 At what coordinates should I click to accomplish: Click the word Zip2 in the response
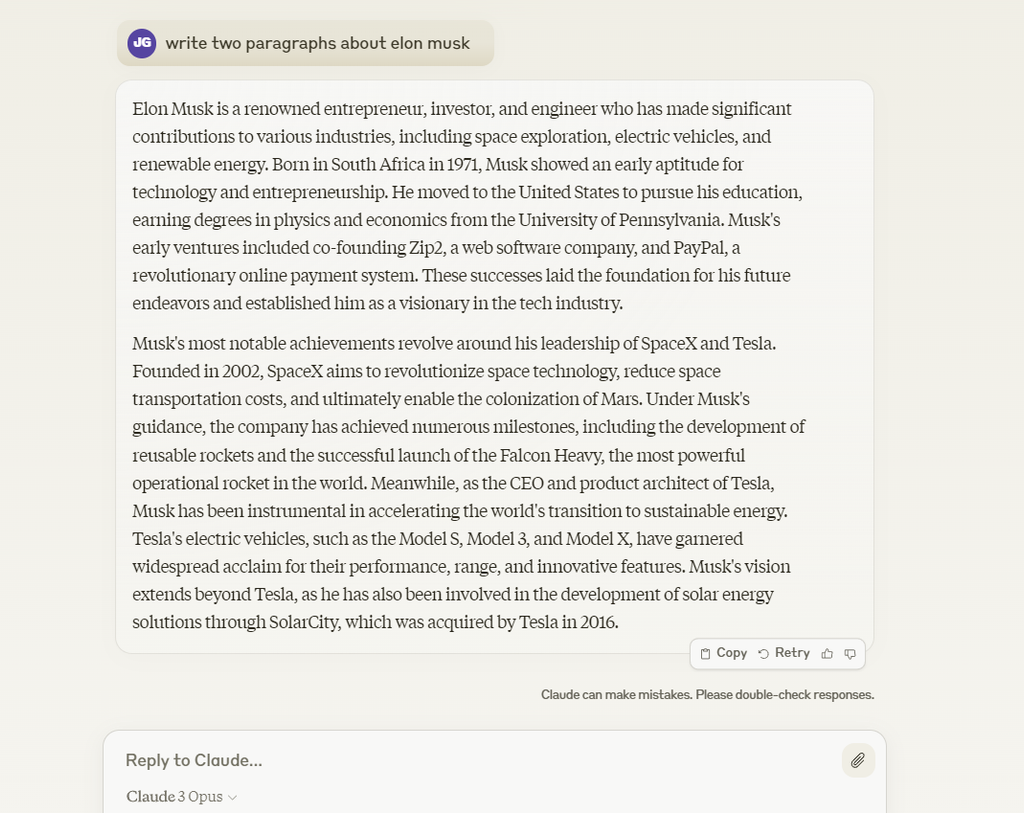[426, 248]
